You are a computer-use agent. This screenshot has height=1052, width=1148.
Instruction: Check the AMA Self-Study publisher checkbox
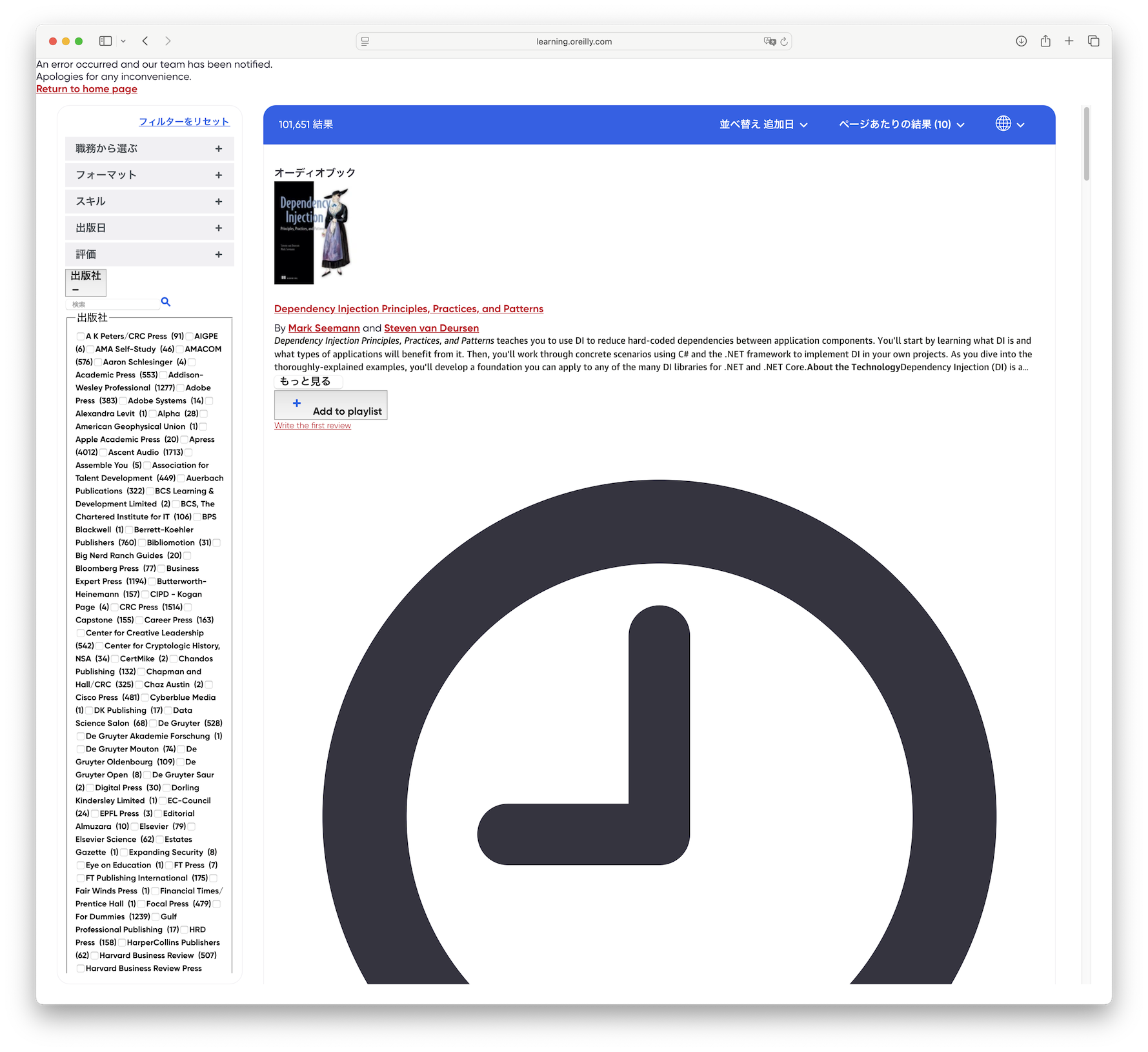[90, 349]
